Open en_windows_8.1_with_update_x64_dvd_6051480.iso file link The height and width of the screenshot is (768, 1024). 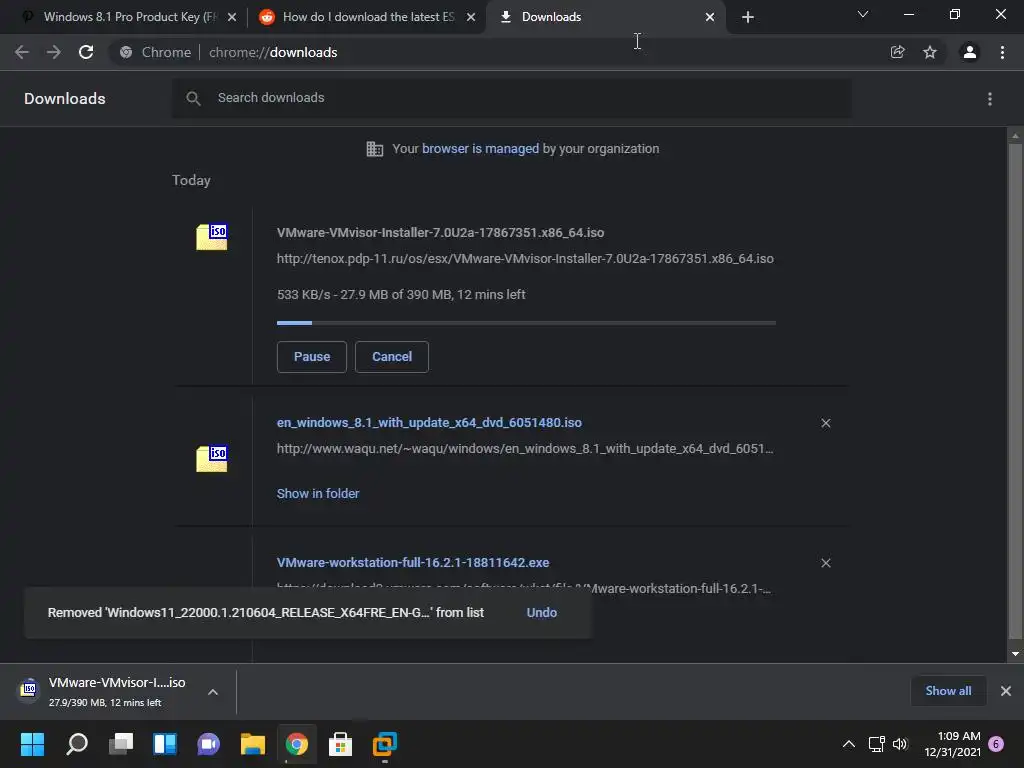coord(429,423)
